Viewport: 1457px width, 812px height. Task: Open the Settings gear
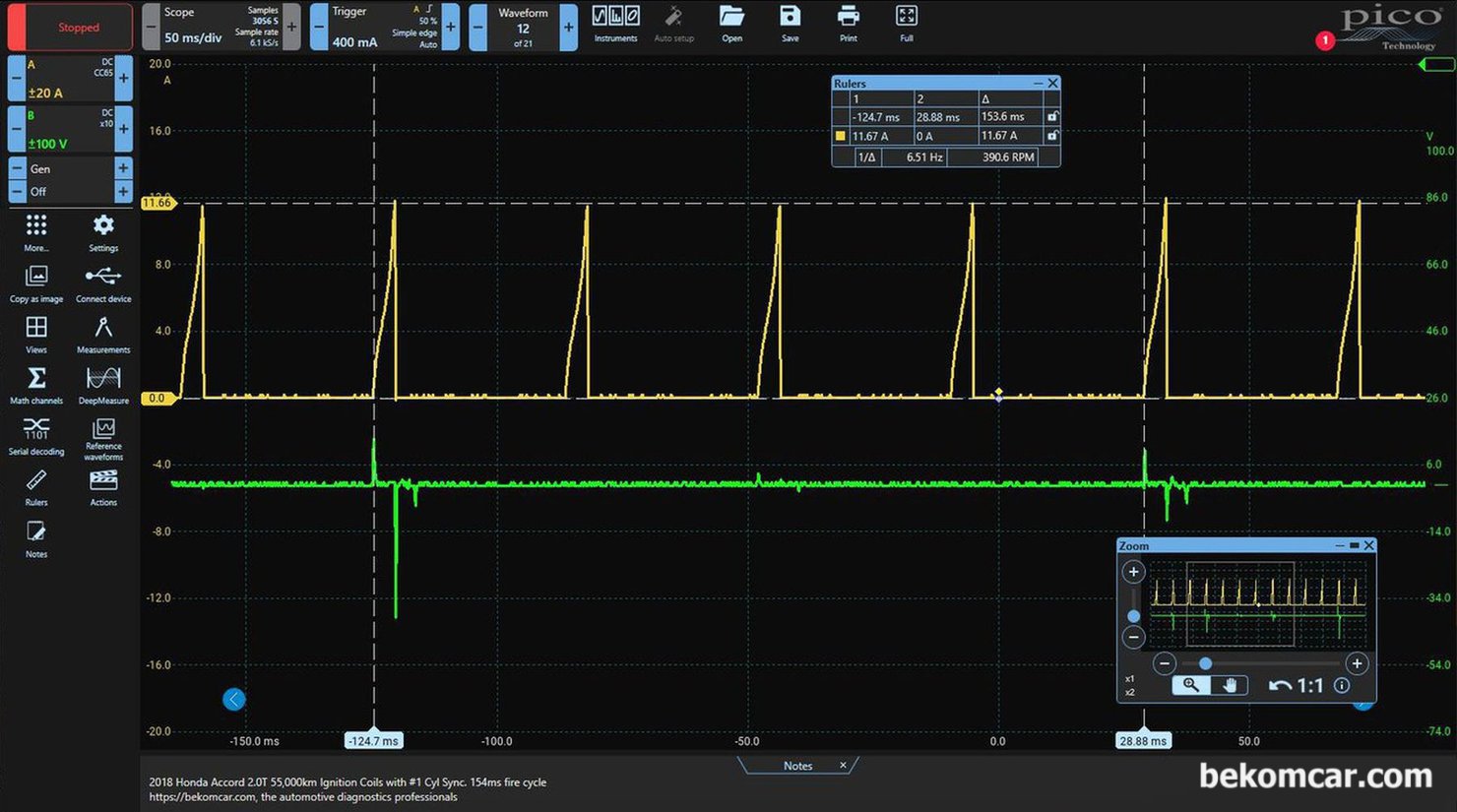point(103,233)
